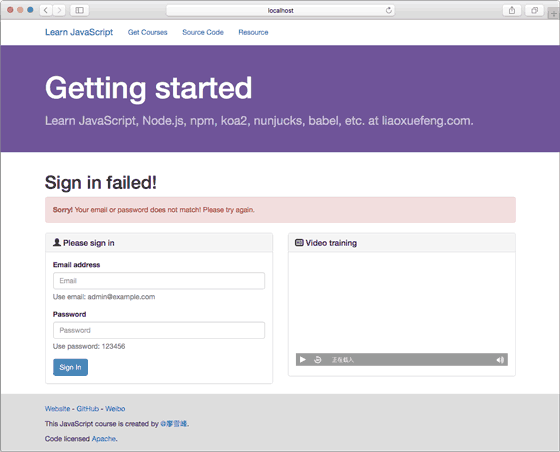560x452 pixels.
Task: Click the 'Please sign in' panel title
Action: (89, 243)
